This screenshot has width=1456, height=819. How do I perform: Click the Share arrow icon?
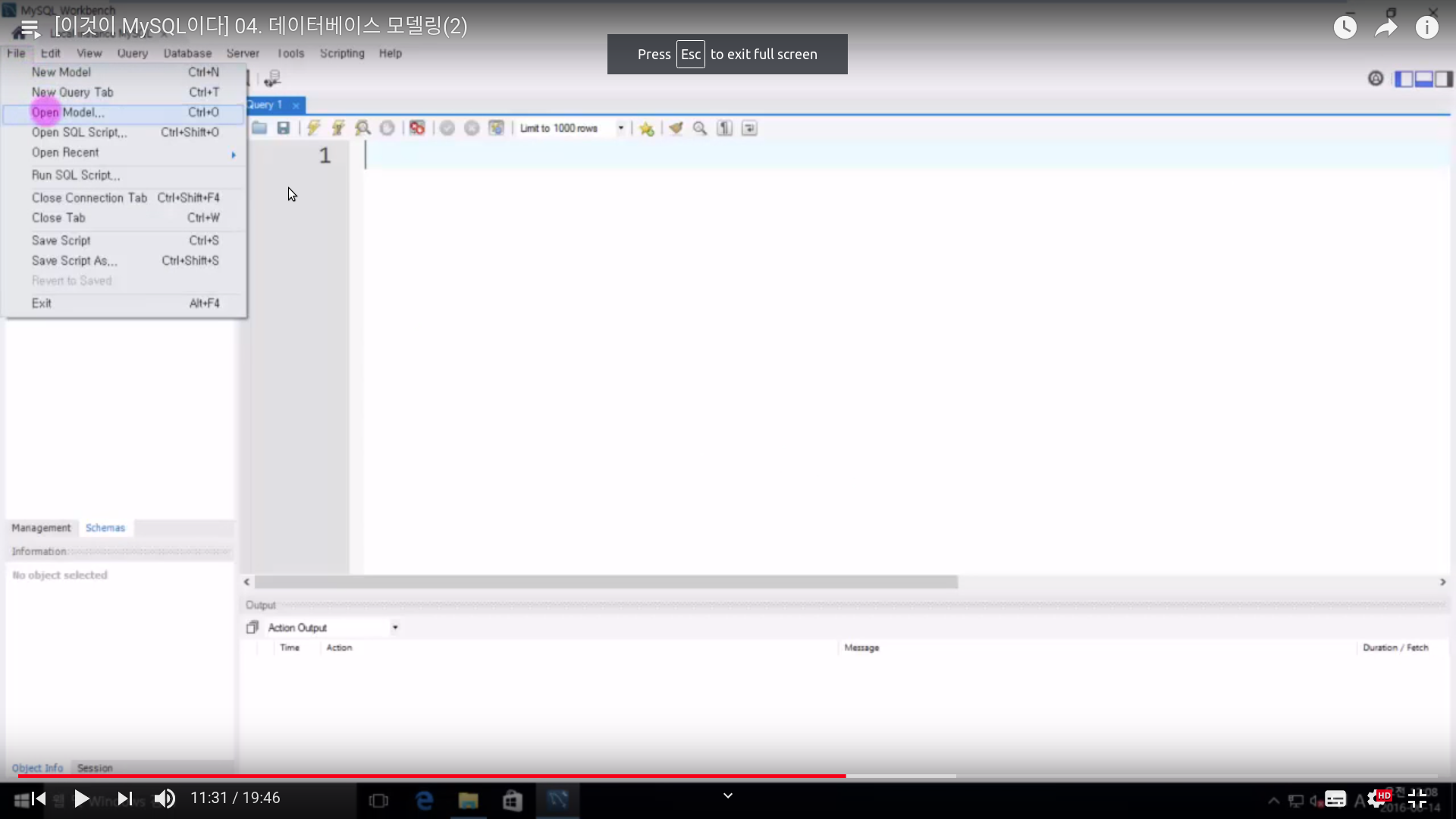[1386, 27]
